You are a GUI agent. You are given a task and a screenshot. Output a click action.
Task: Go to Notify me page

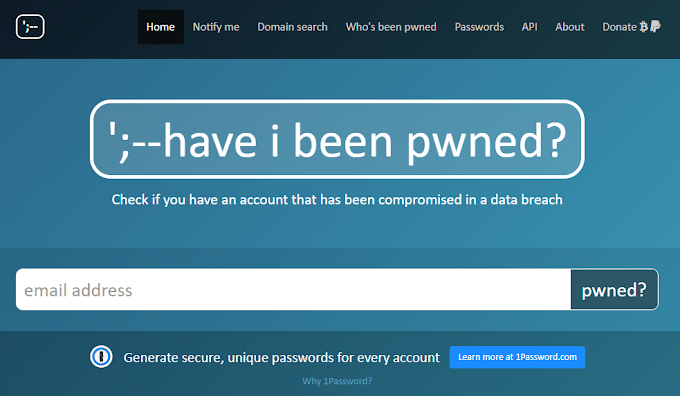point(216,27)
